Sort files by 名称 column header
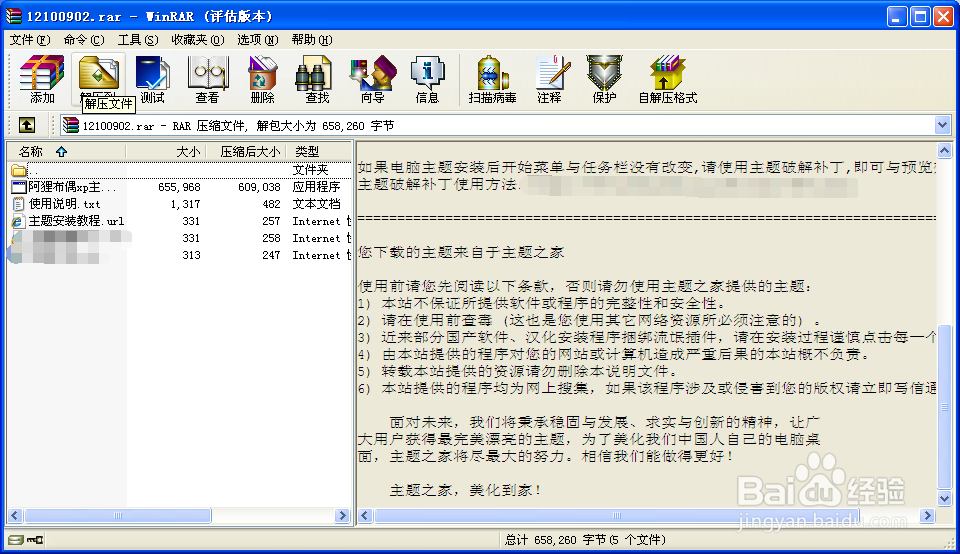 tap(66, 152)
